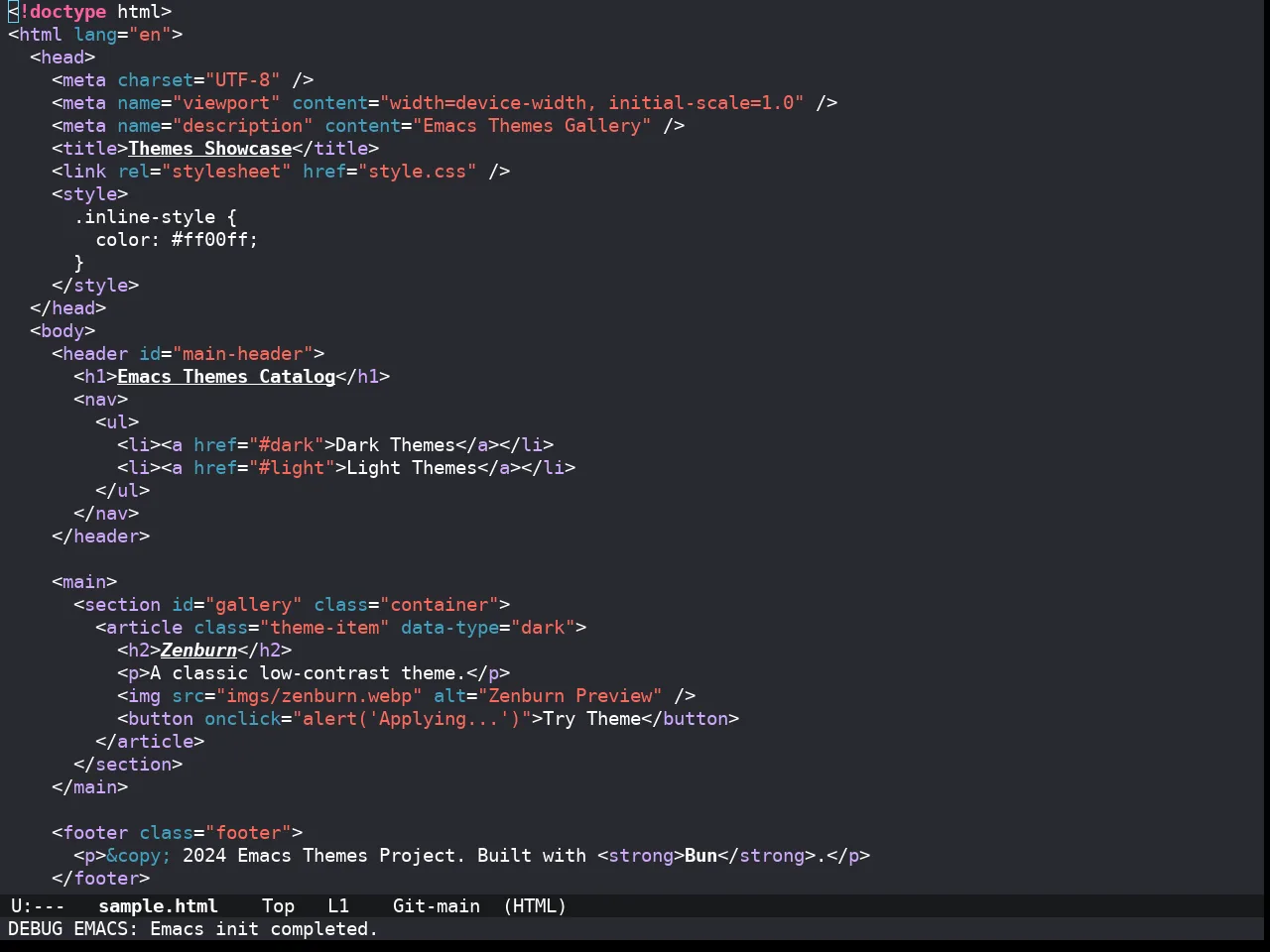This screenshot has width=1270, height=952.
Task: Click the U:--- buffer status indicator
Action: tap(38, 906)
